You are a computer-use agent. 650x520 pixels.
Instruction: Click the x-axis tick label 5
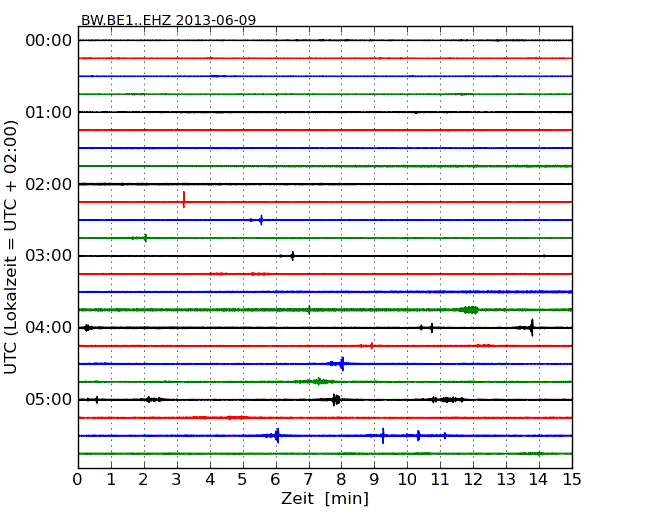coord(243,480)
